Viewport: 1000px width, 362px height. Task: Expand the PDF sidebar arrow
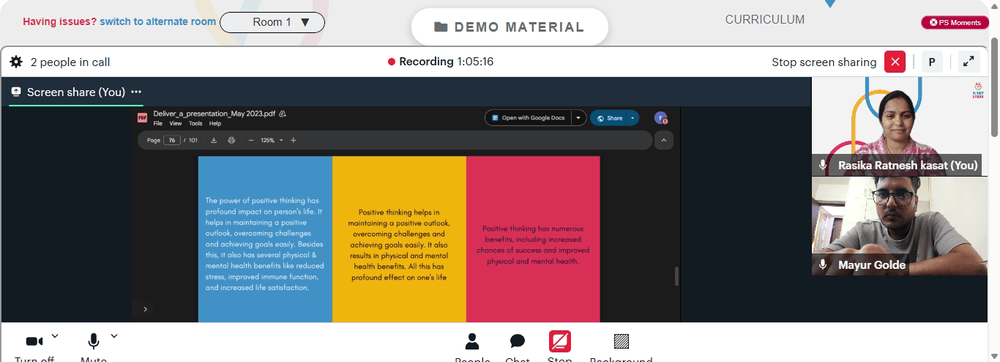[x=145, y=309]
